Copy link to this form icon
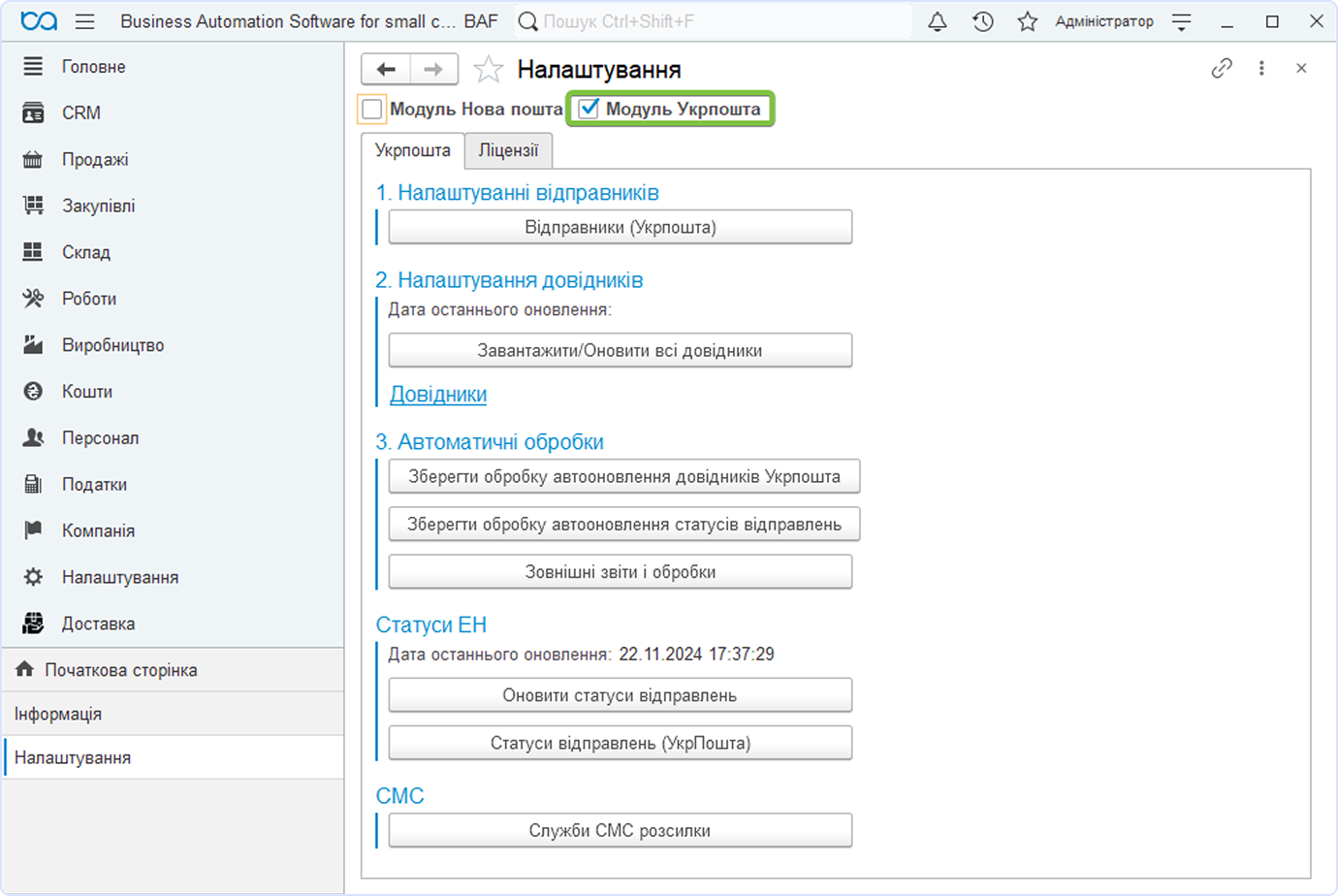Image resolution: width=1338 pixels, height=896 pixels. pos(1222,68)
